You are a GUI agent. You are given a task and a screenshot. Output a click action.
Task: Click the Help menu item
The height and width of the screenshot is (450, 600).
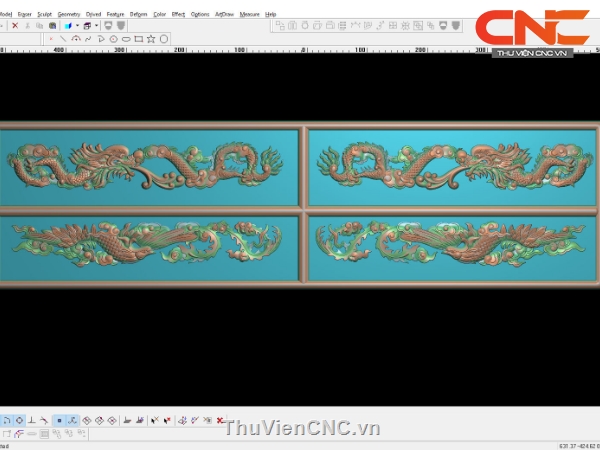click(x=271, y=14)
